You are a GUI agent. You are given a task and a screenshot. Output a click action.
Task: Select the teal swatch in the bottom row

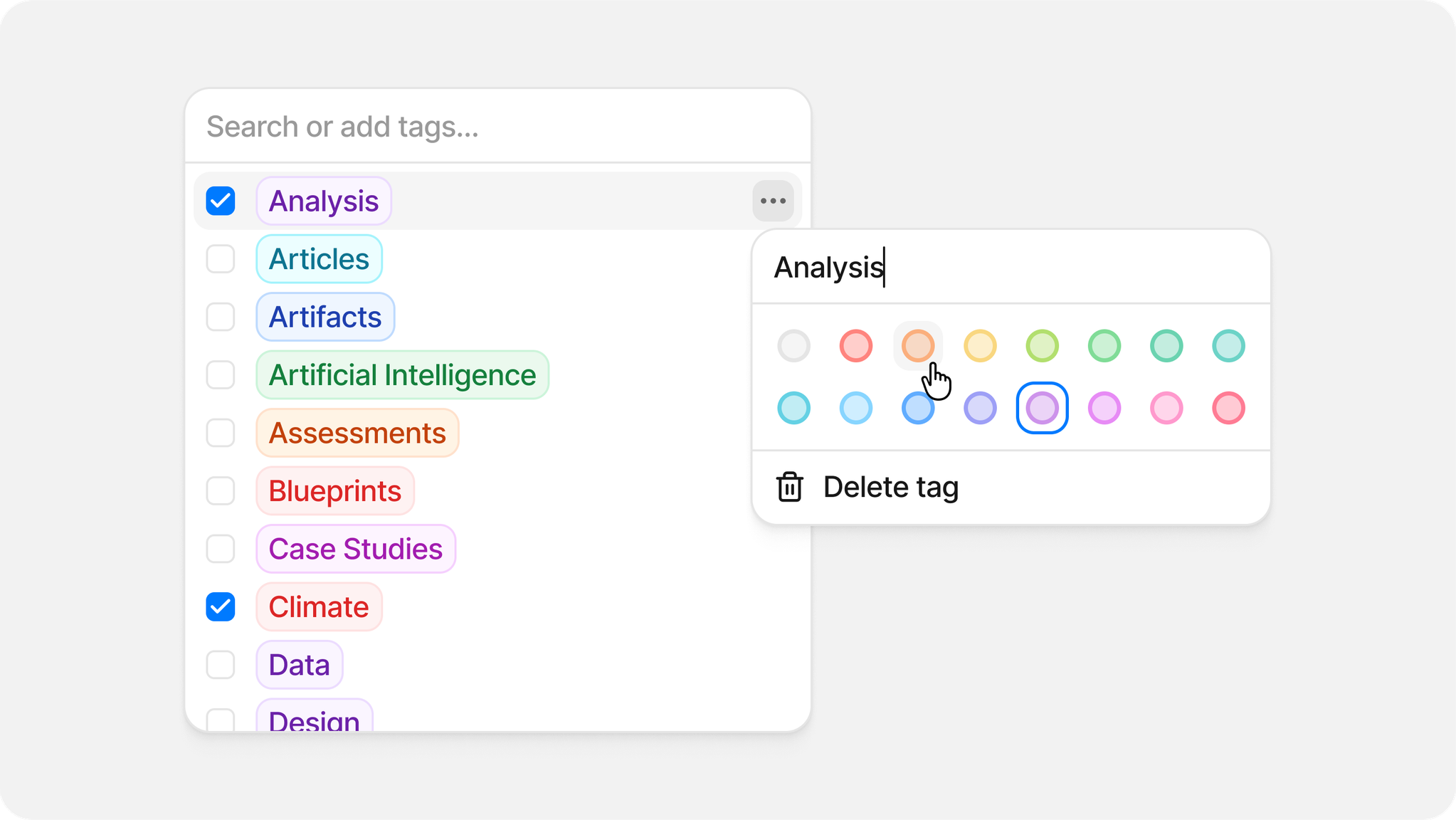(794, 407)
